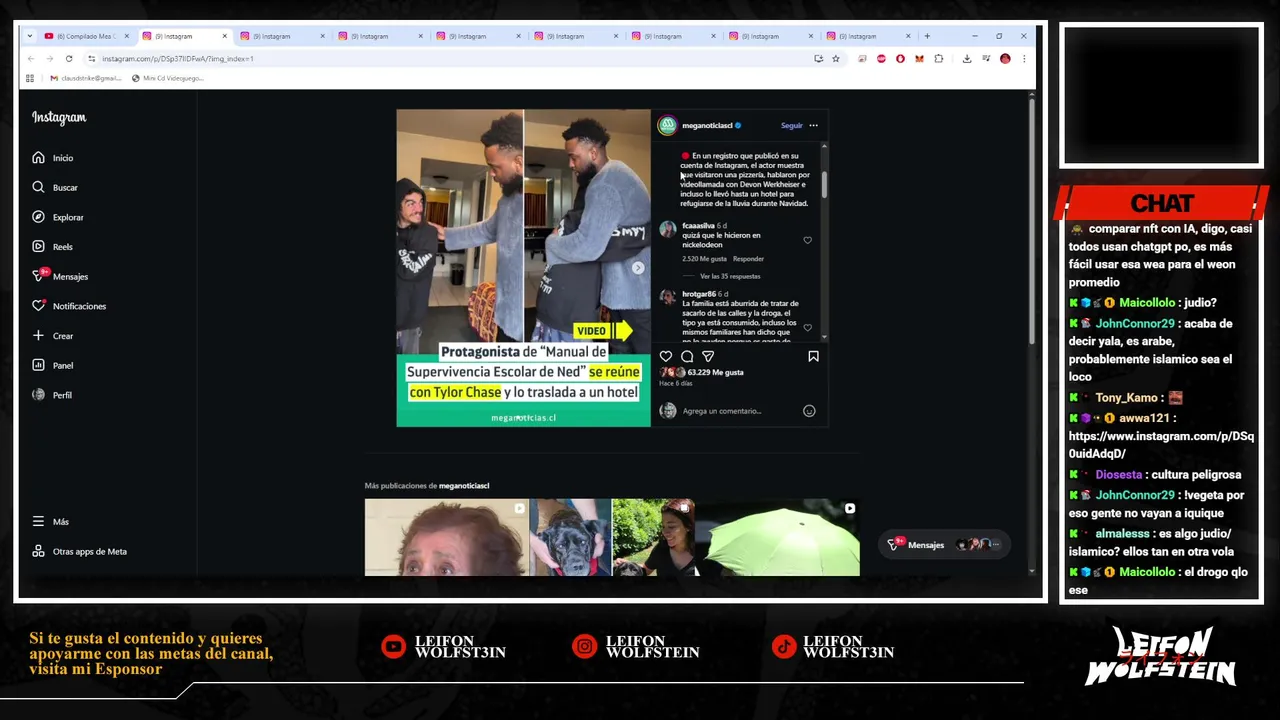This screenshot has height=720, width=1280.
Task: Click the Instagram logo in the sidebar
Action: coord(59,118)
